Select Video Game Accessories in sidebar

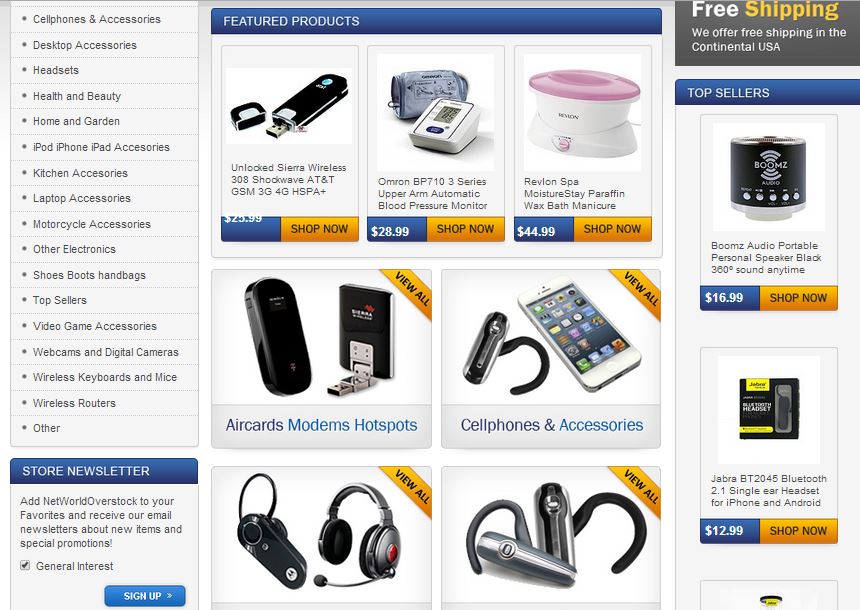tap(95, 326)
